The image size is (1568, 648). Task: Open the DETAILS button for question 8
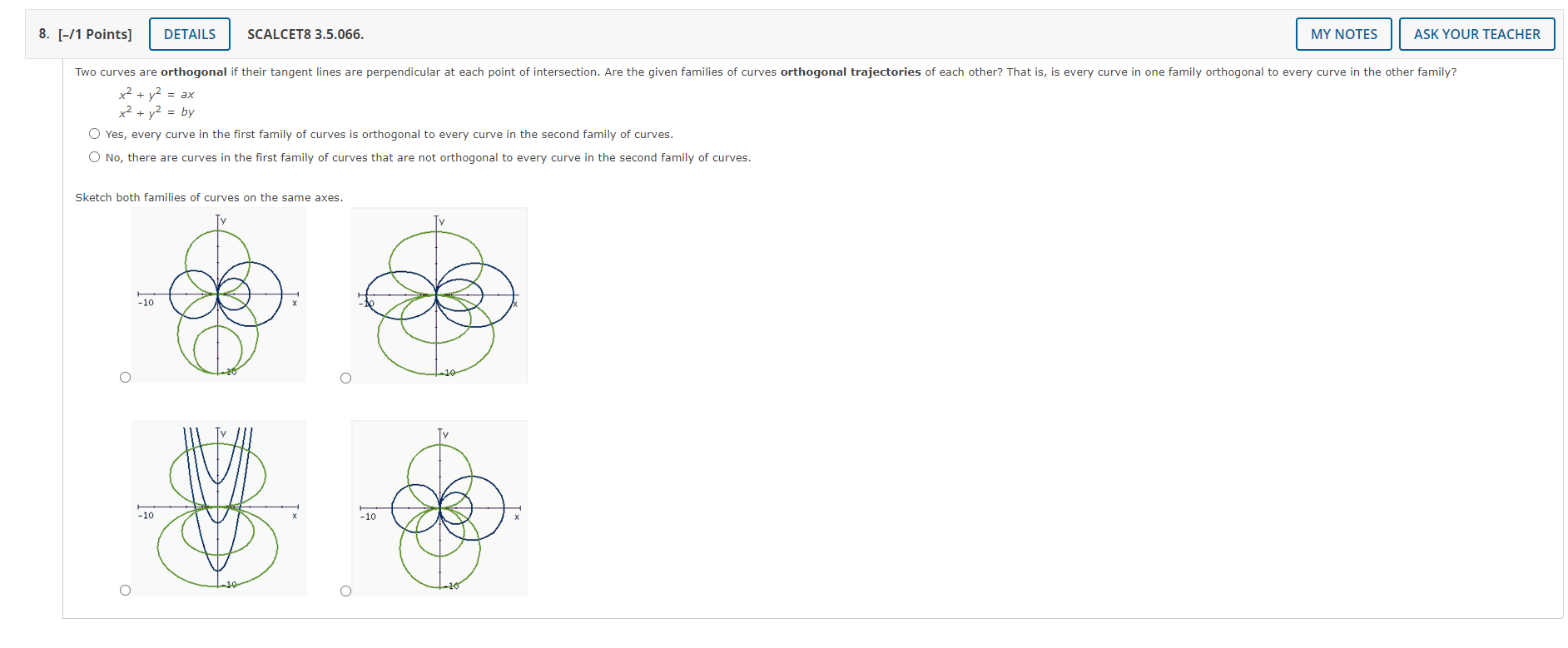[189, 34]
